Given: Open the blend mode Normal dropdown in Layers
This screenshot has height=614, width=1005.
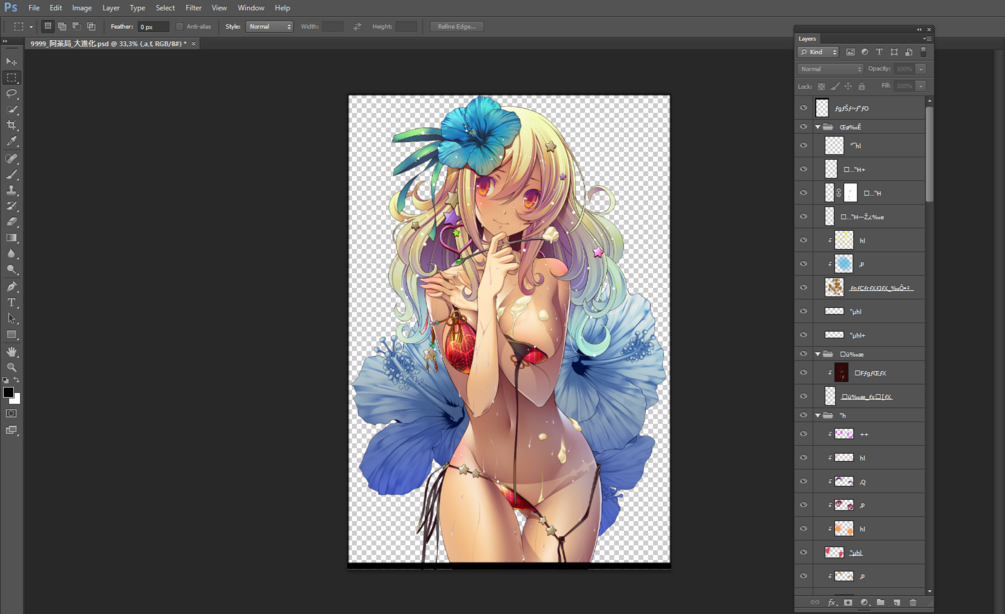Looking at the screenshot, I should point(830,69).
